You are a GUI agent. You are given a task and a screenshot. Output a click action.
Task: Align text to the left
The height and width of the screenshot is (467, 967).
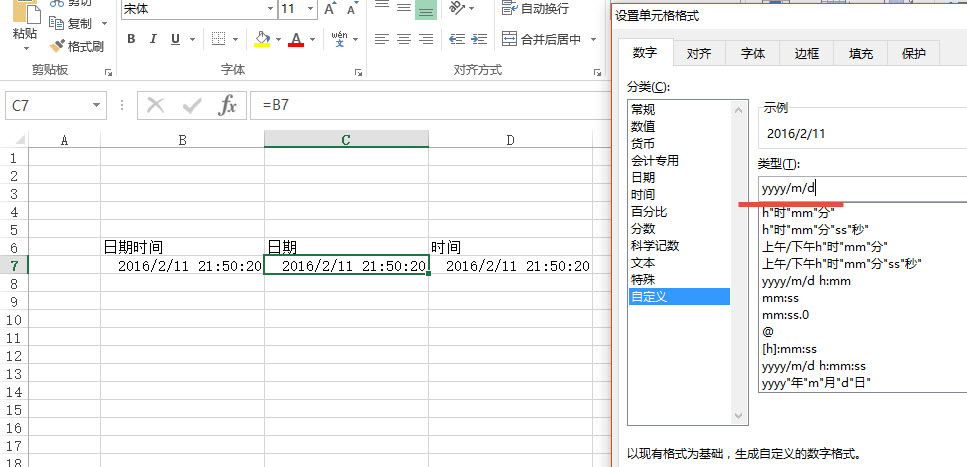tap(382, 39)
